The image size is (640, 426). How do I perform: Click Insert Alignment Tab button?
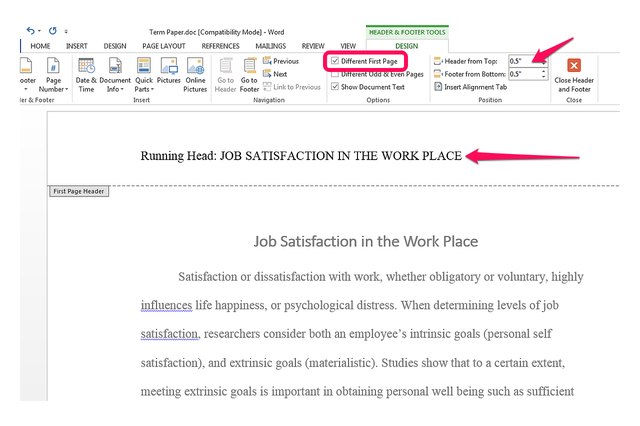[470, 87]
